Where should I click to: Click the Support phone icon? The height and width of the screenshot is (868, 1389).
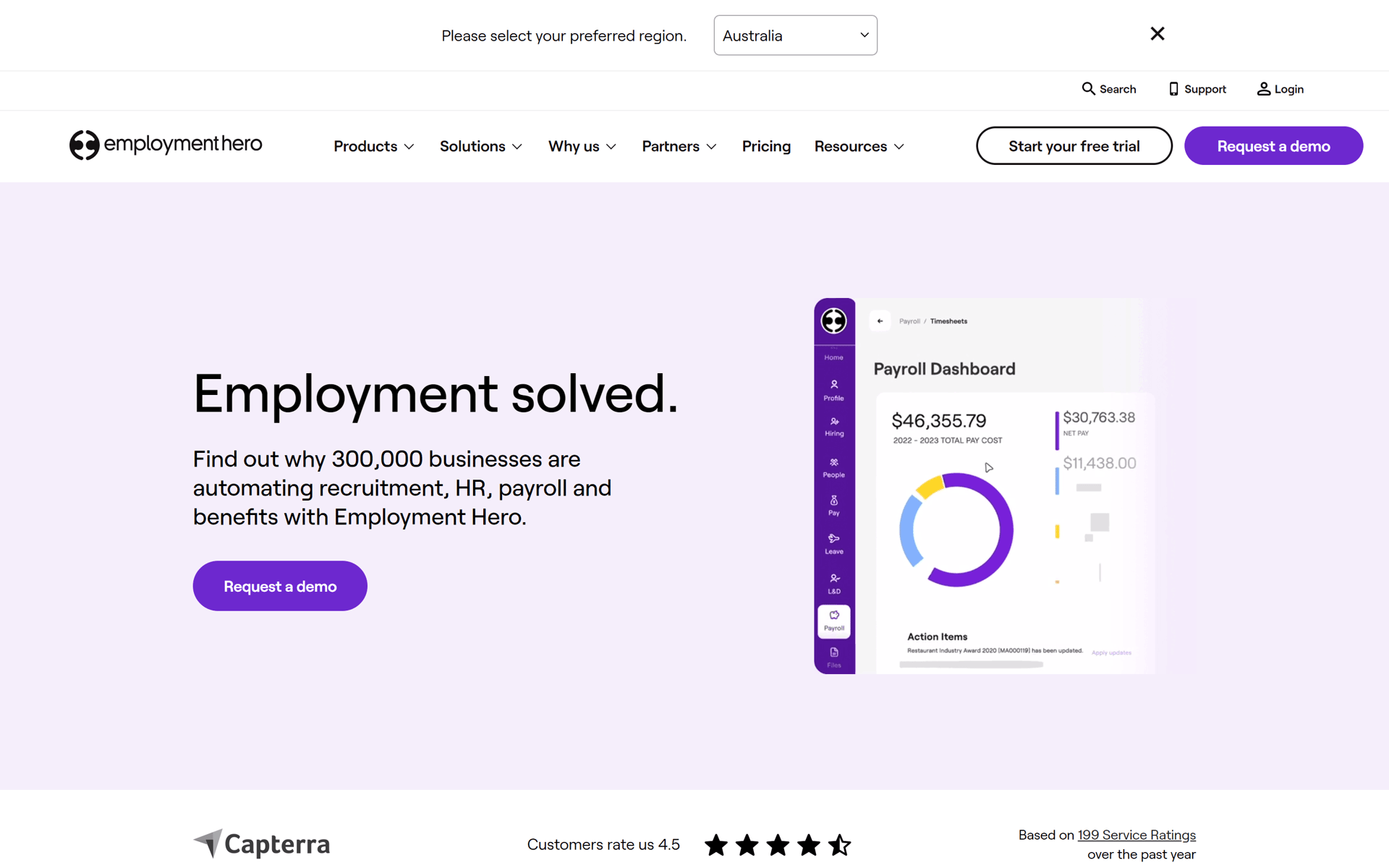coord(1173,88)
